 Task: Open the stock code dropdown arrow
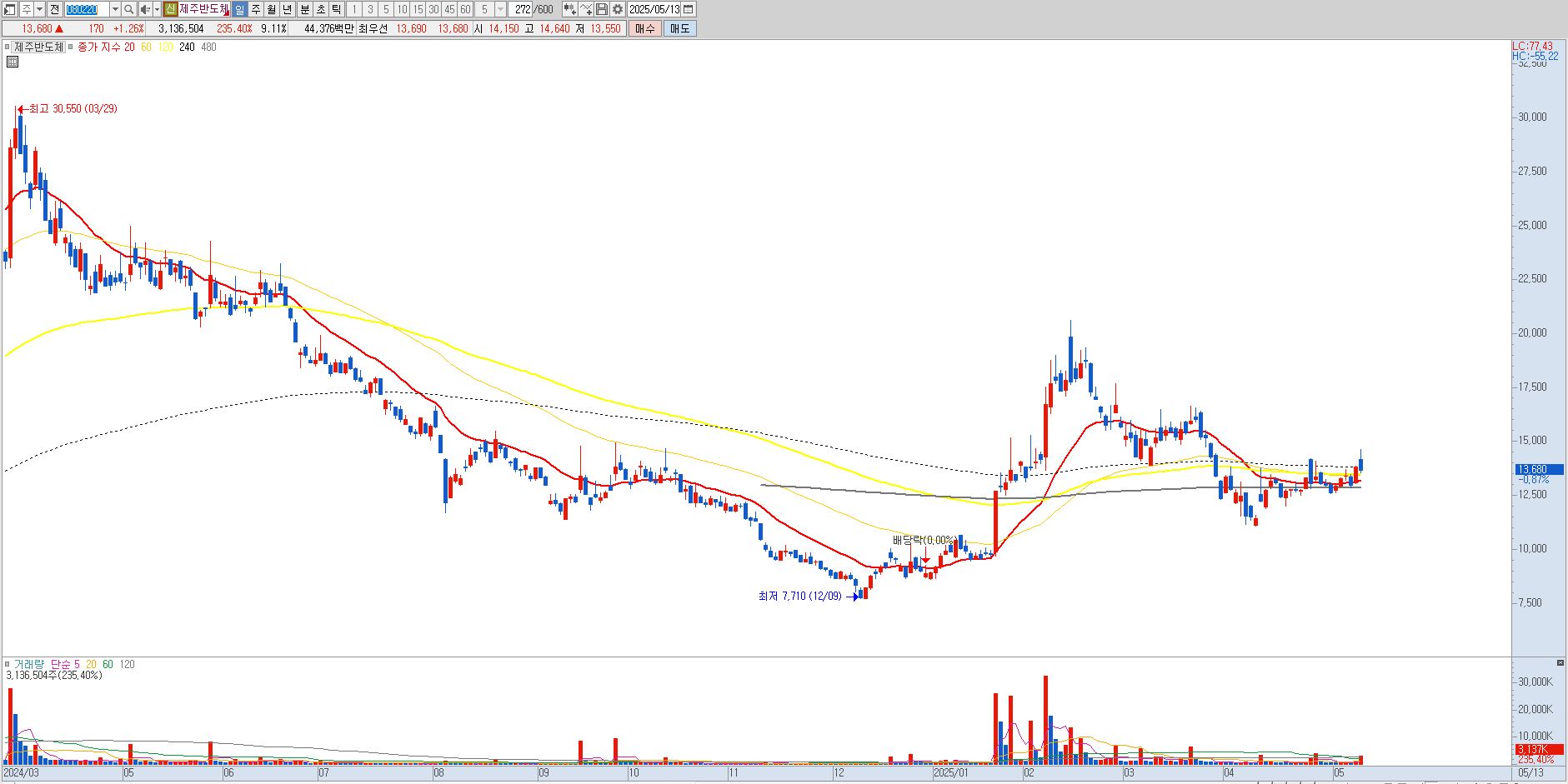[115, 9]
